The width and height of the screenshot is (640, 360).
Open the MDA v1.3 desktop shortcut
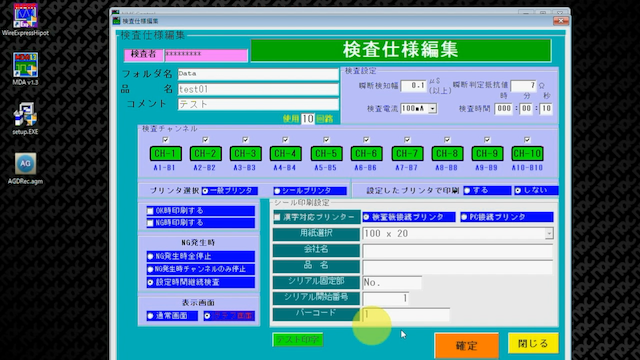click(25, 69)
